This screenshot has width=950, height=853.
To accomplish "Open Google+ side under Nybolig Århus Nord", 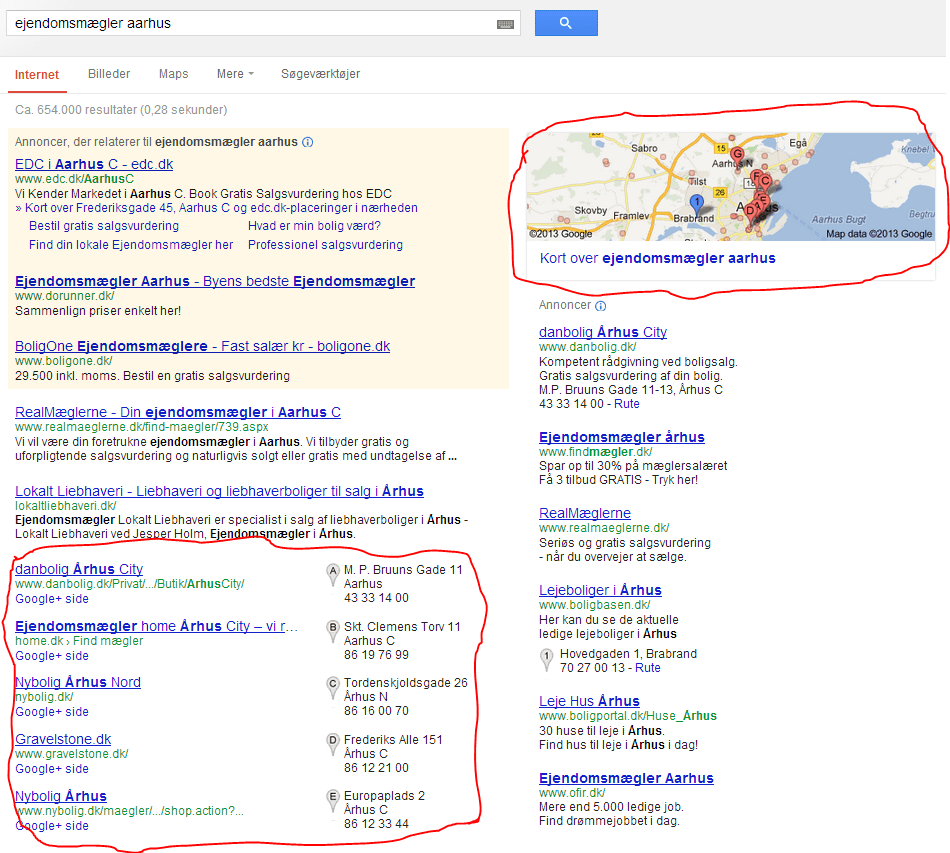I will pos(52,712).
